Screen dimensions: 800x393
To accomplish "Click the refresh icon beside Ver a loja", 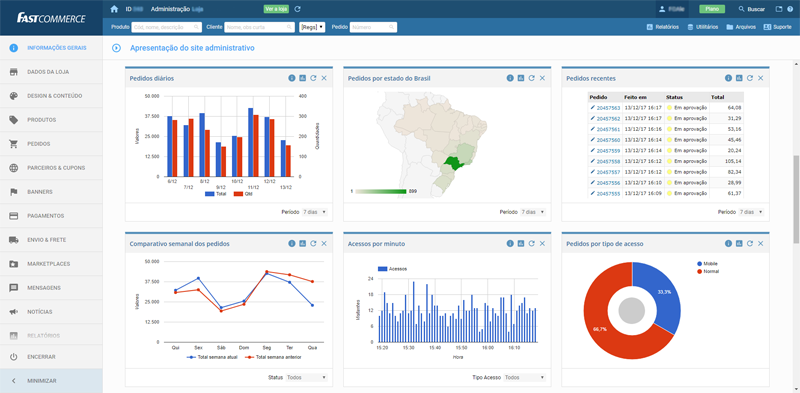I will [297, 9].
